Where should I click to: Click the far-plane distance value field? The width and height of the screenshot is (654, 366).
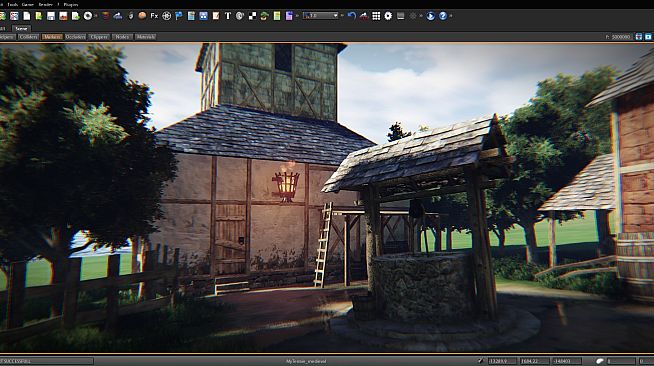[621, 37]
